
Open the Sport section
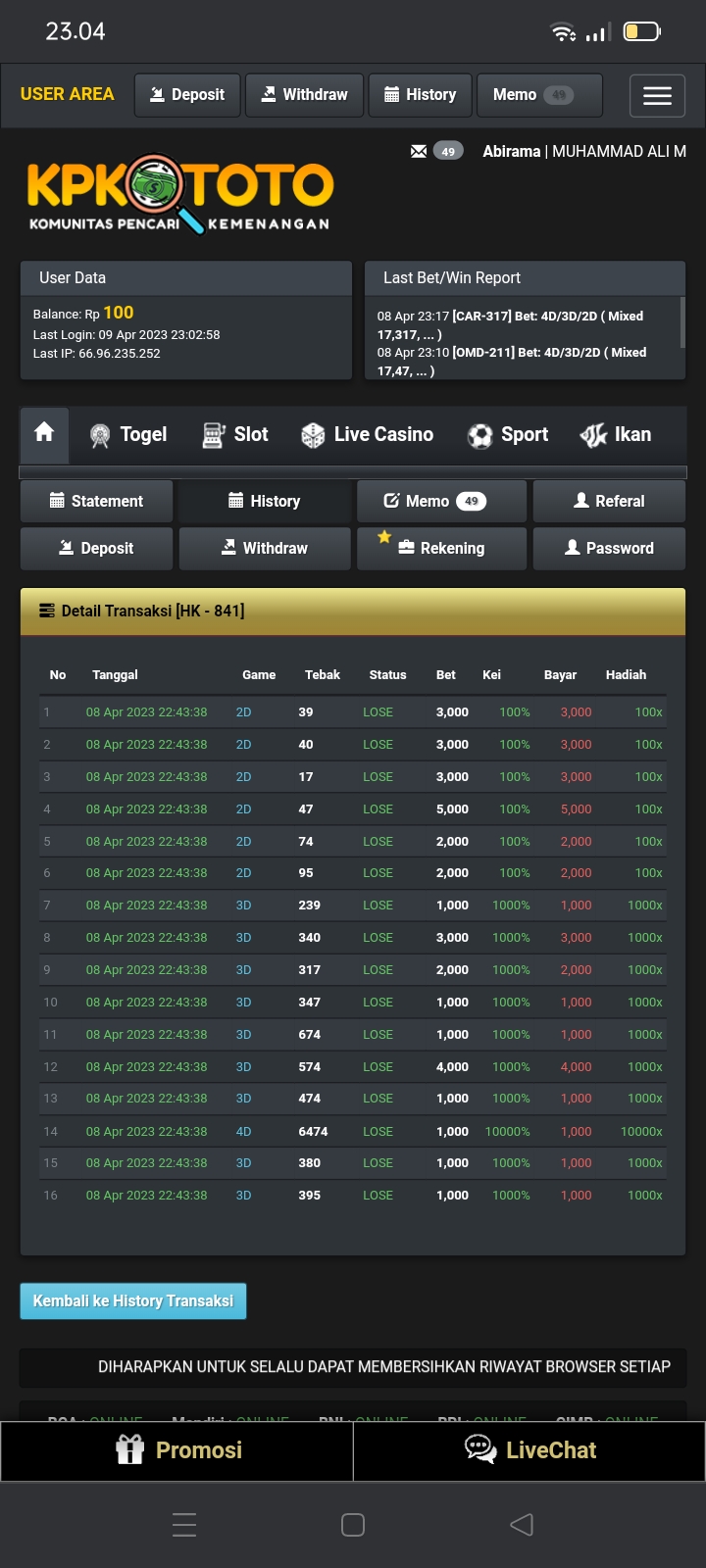click(x=508, y=434)
